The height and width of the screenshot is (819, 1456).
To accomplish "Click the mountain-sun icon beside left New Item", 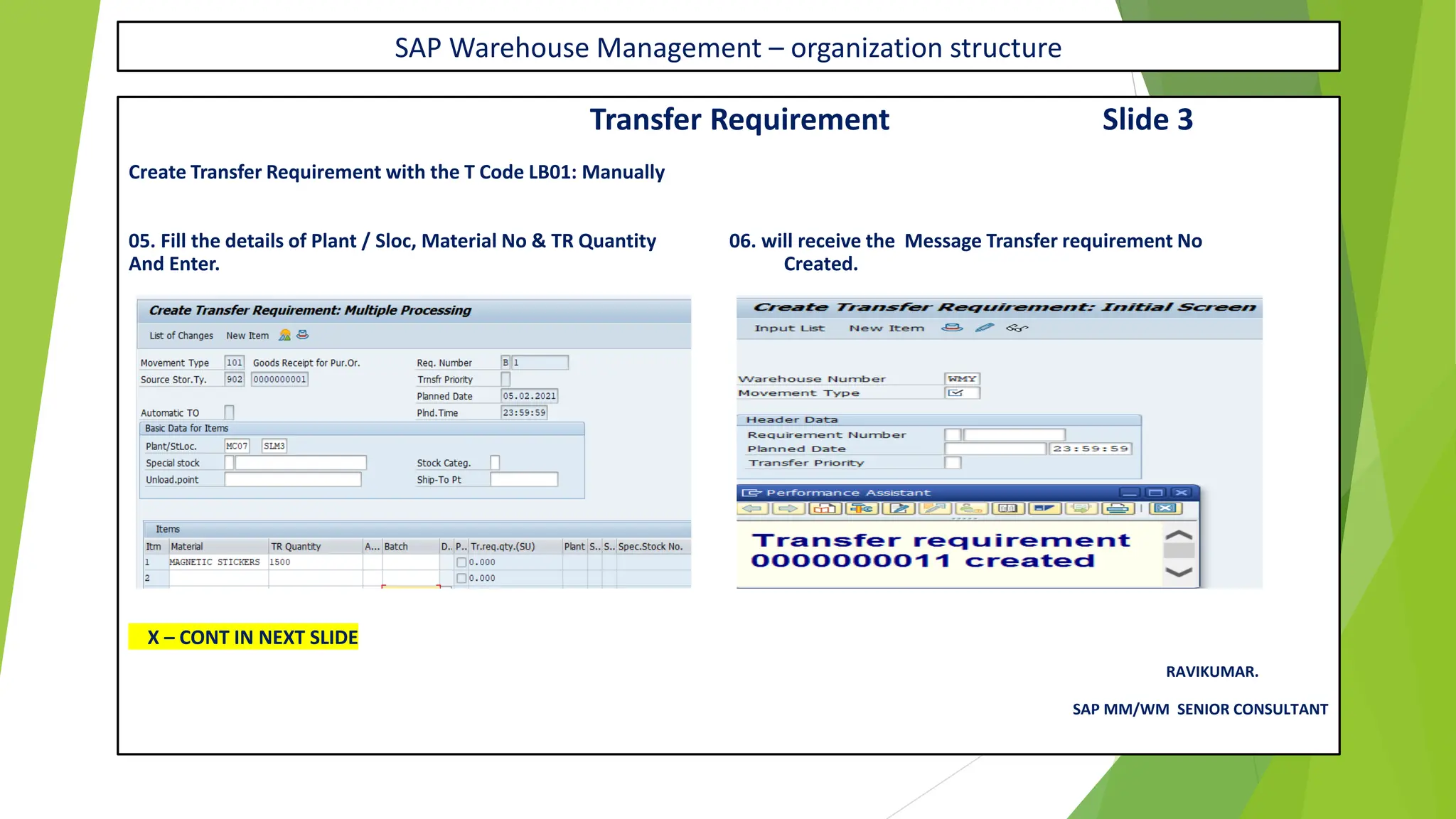I will pos(284,335).
